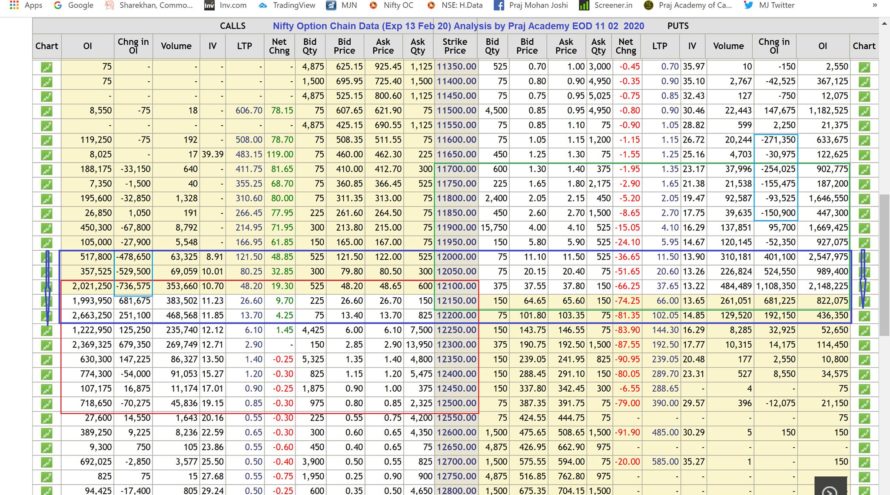
Task: Open calls chart icon for strike 11600.00
Action: (47, 140)
